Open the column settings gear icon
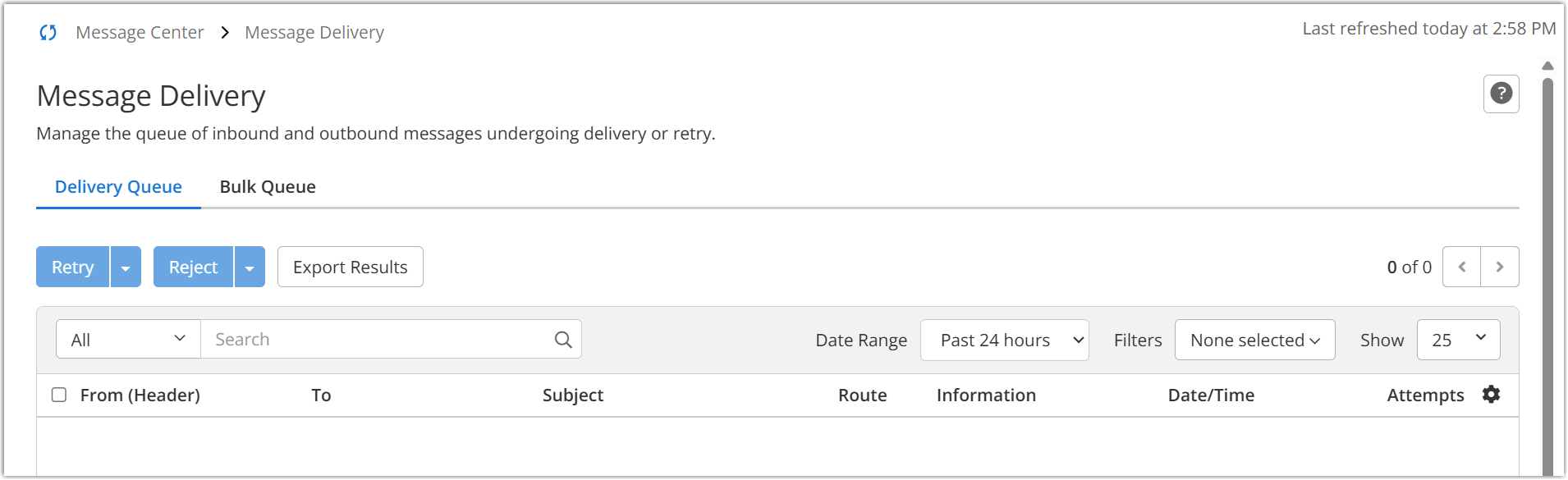Image resolution: width=1568 pixels, height=480 pixels. tap(1491, 395)
